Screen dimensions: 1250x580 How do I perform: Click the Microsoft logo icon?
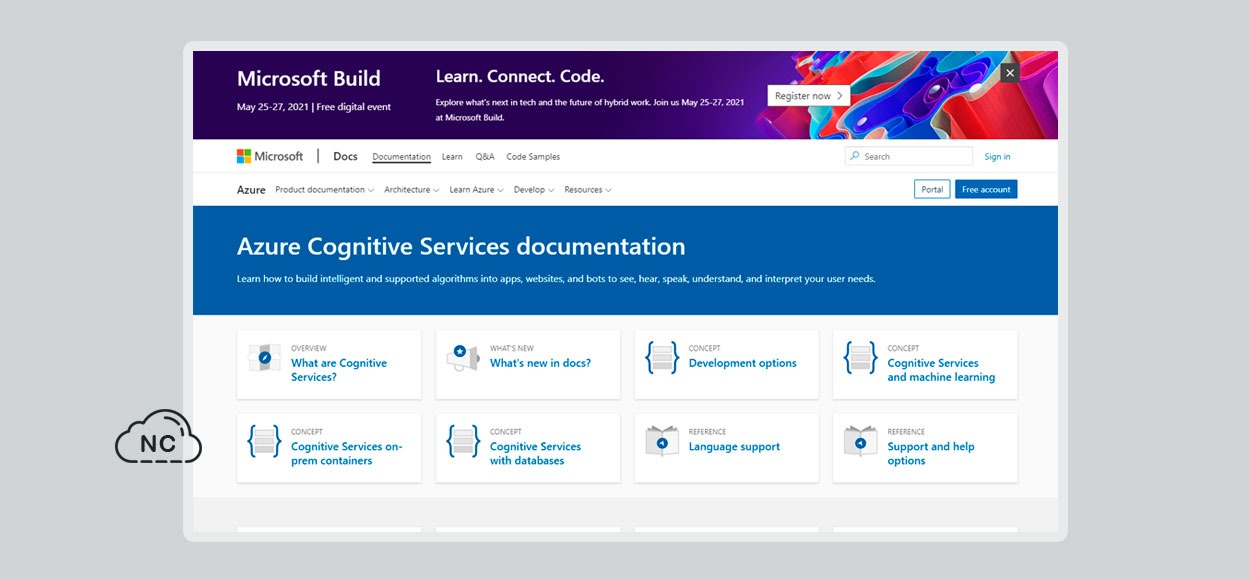[x=244, y=156]
